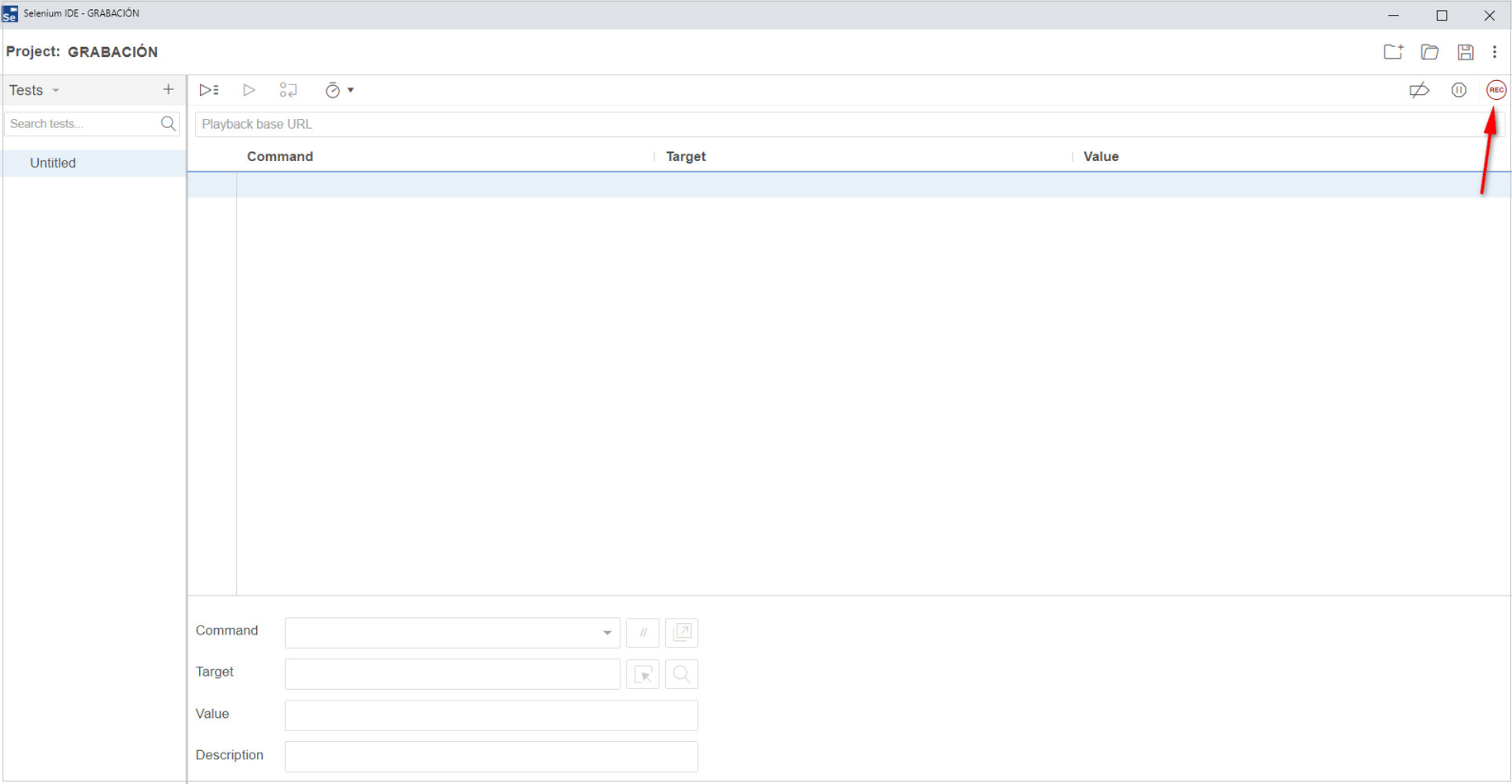
Task: Open the three-dot more options menu
Action: (1495, 52)
